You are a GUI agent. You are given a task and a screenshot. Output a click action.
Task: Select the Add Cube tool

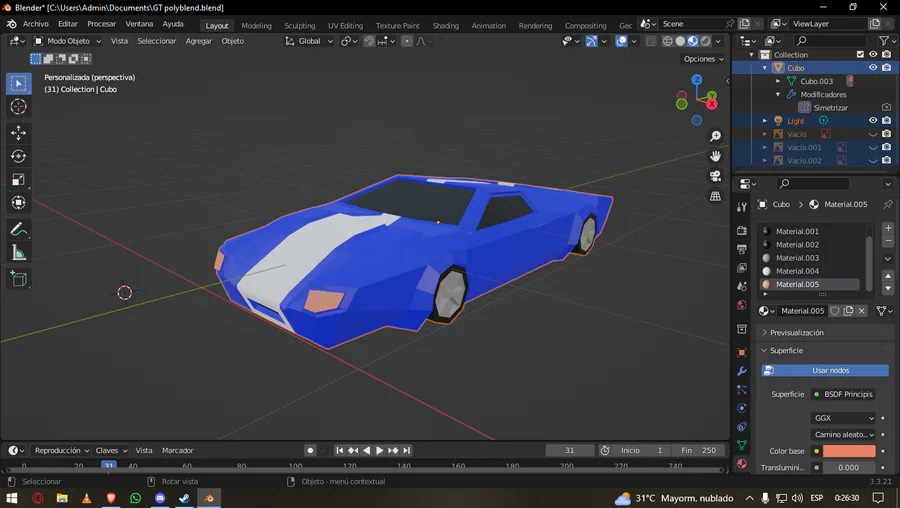click(x=18, y=279)
